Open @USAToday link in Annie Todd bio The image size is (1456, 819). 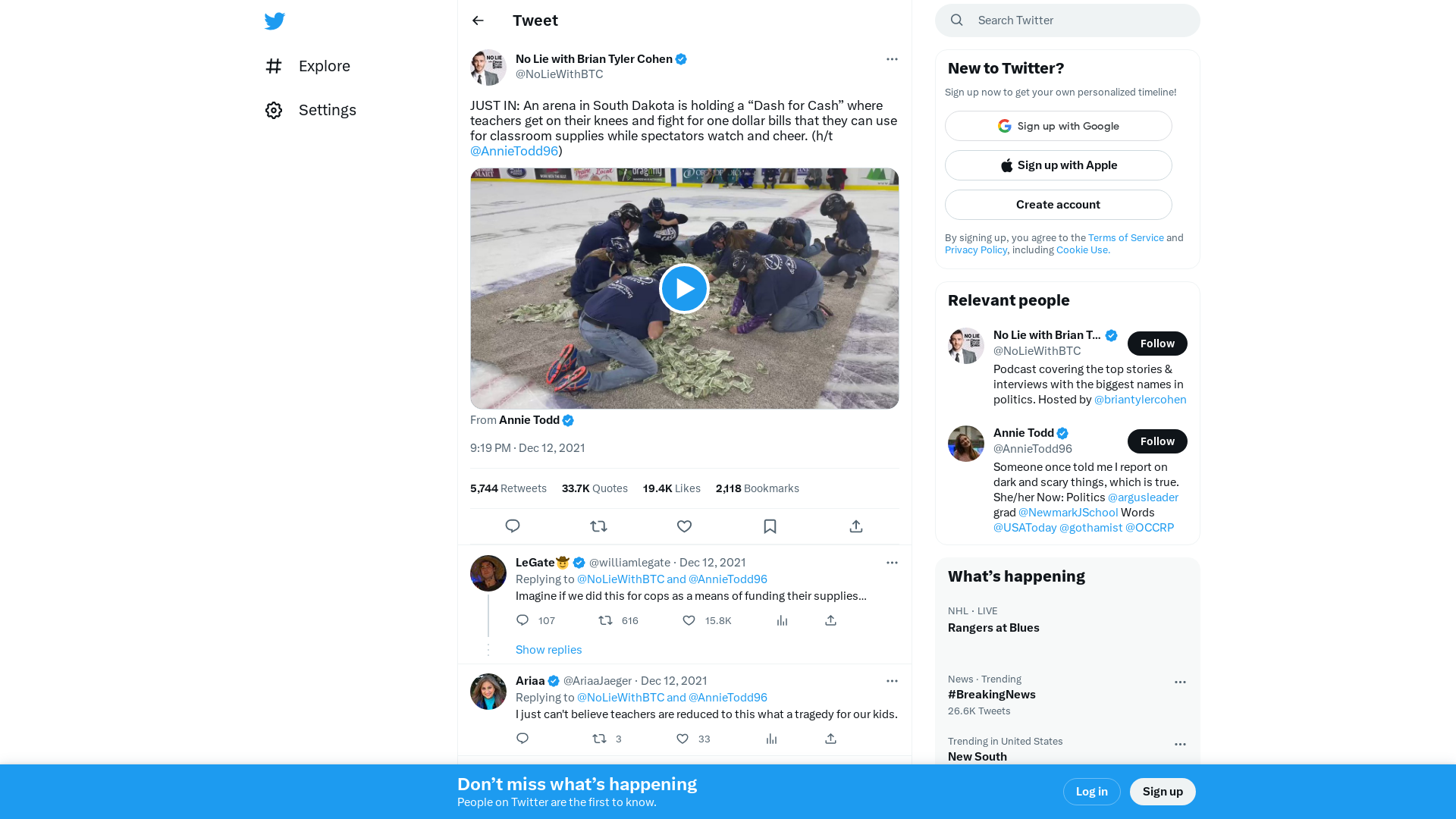point(1025,528)
